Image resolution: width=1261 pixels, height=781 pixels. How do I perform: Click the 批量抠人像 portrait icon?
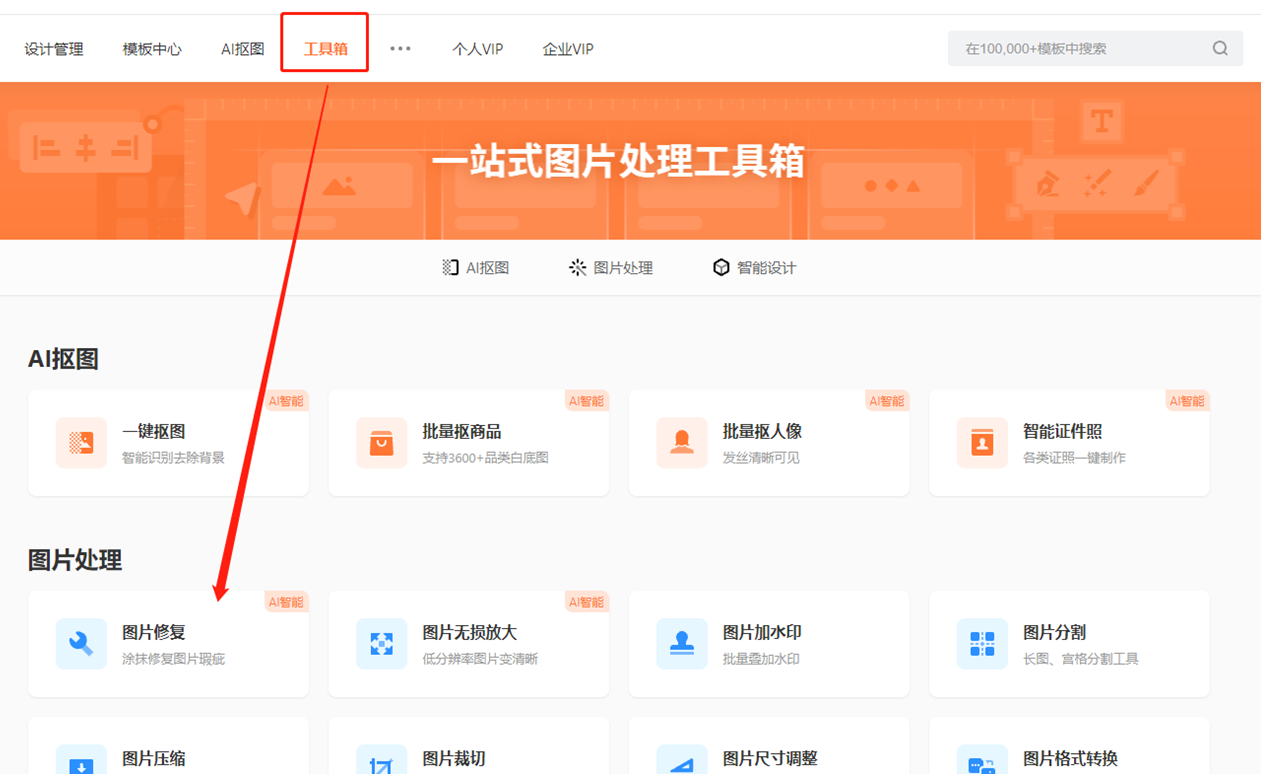[x=682, y=443]
